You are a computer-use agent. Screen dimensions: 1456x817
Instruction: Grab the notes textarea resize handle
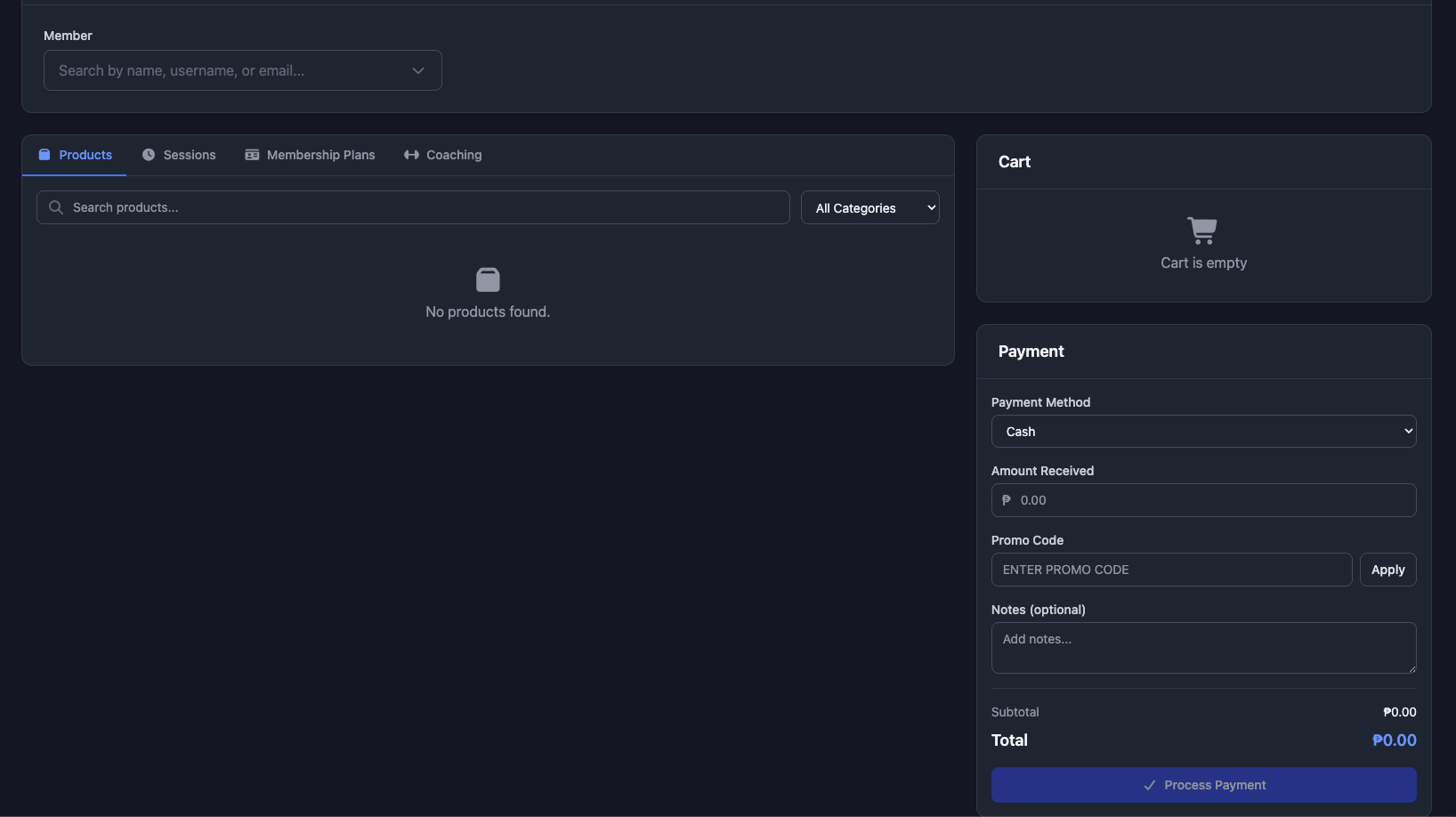point(1411,668)
